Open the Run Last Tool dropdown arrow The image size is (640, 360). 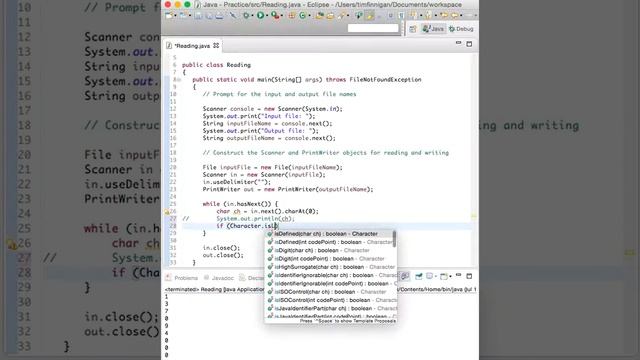click(x=282, y=16)
